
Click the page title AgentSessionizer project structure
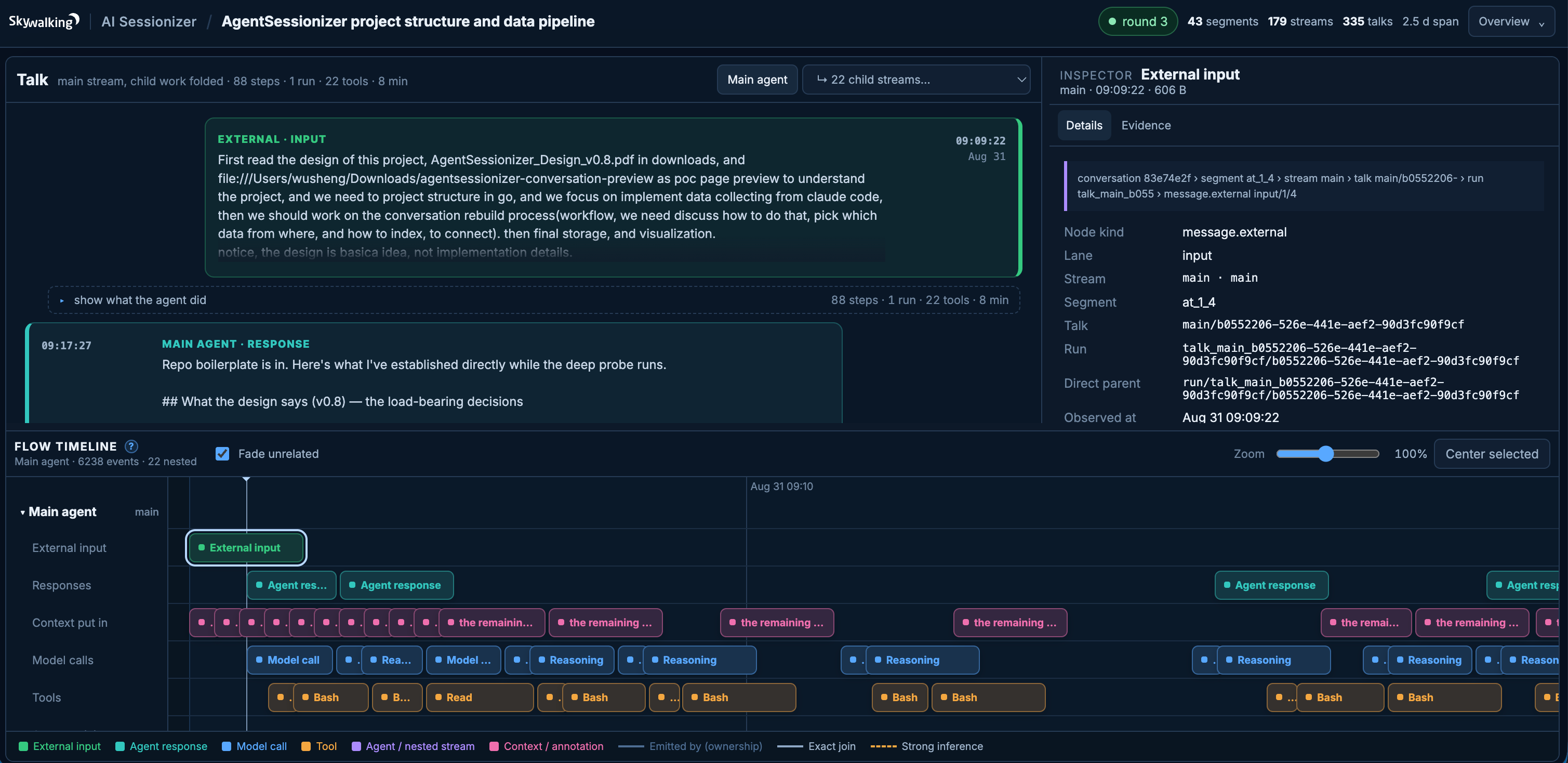(x=408, y=21)
